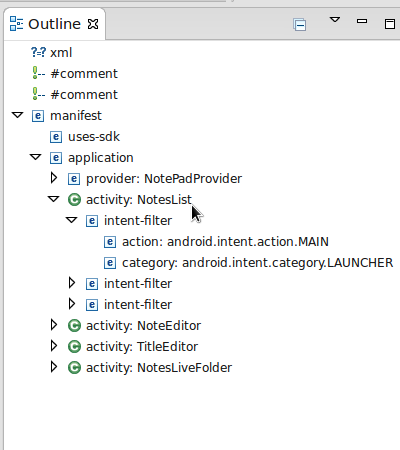This screenshot has height=450, width=400.
Task: Click the green class icon for NotesLiveFolder
Action: (74, 368)
